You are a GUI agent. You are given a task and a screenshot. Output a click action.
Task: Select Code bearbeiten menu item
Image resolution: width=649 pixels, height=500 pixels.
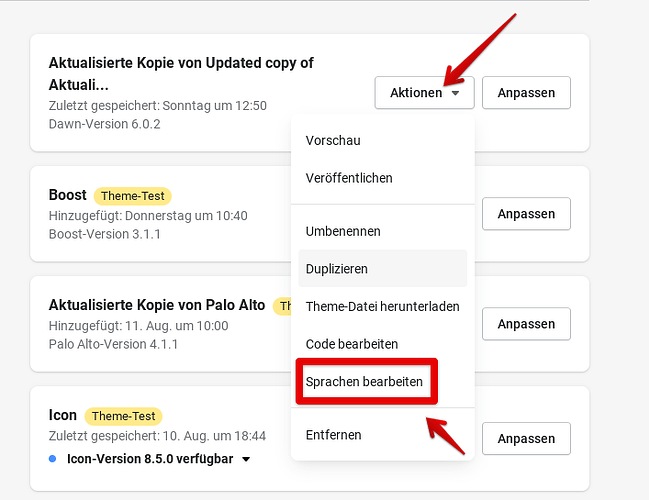(351, 344)
